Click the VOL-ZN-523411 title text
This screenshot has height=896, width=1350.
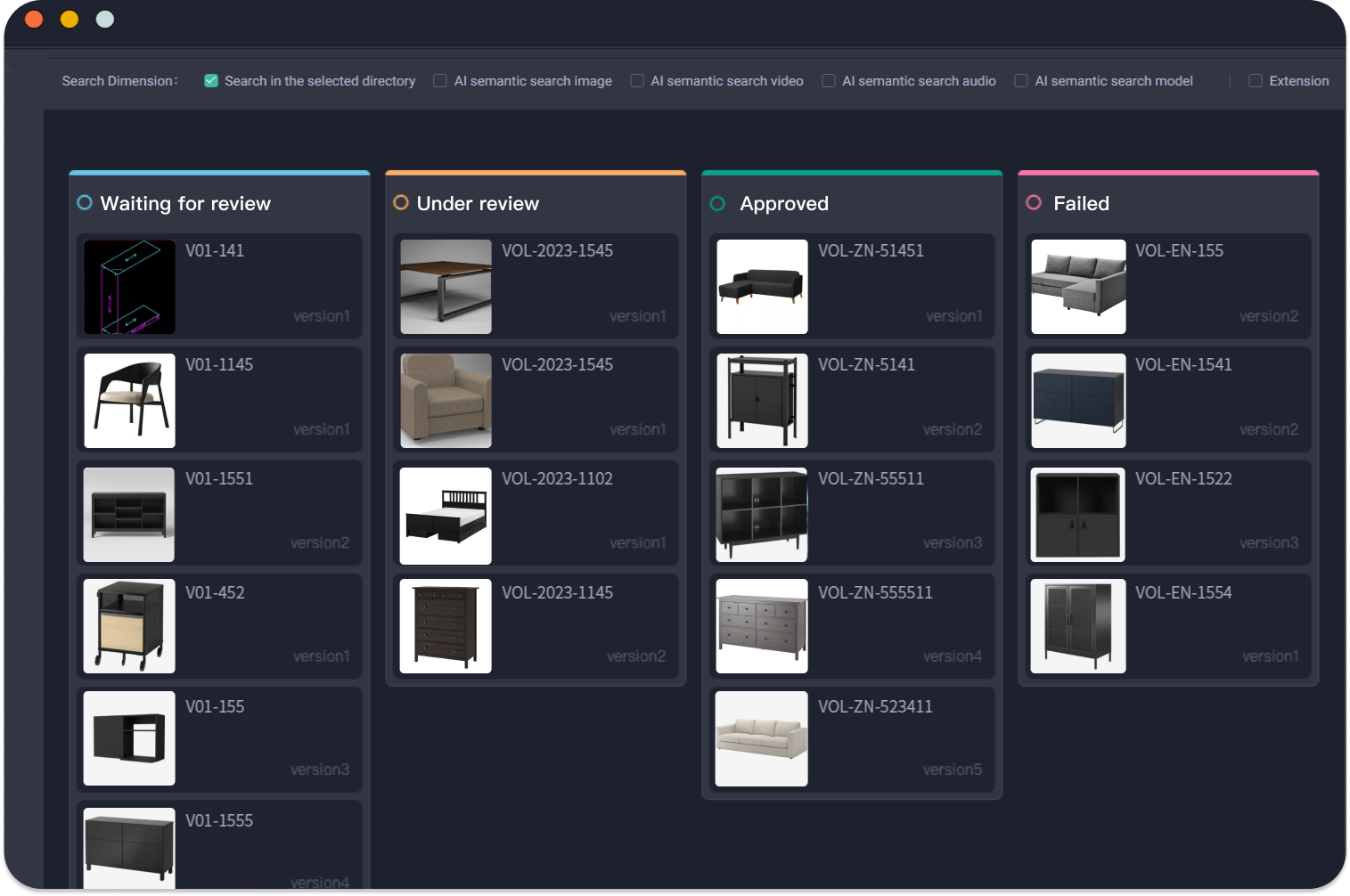click(875, 707)
